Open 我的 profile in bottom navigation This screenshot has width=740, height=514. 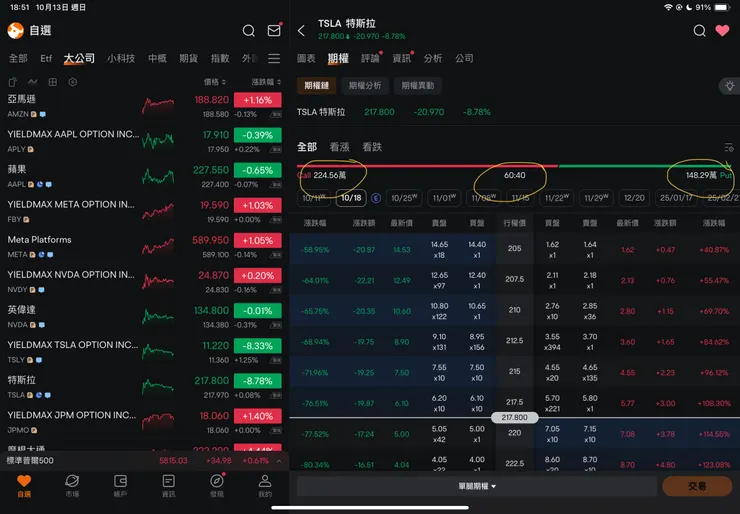pos(265,486)
